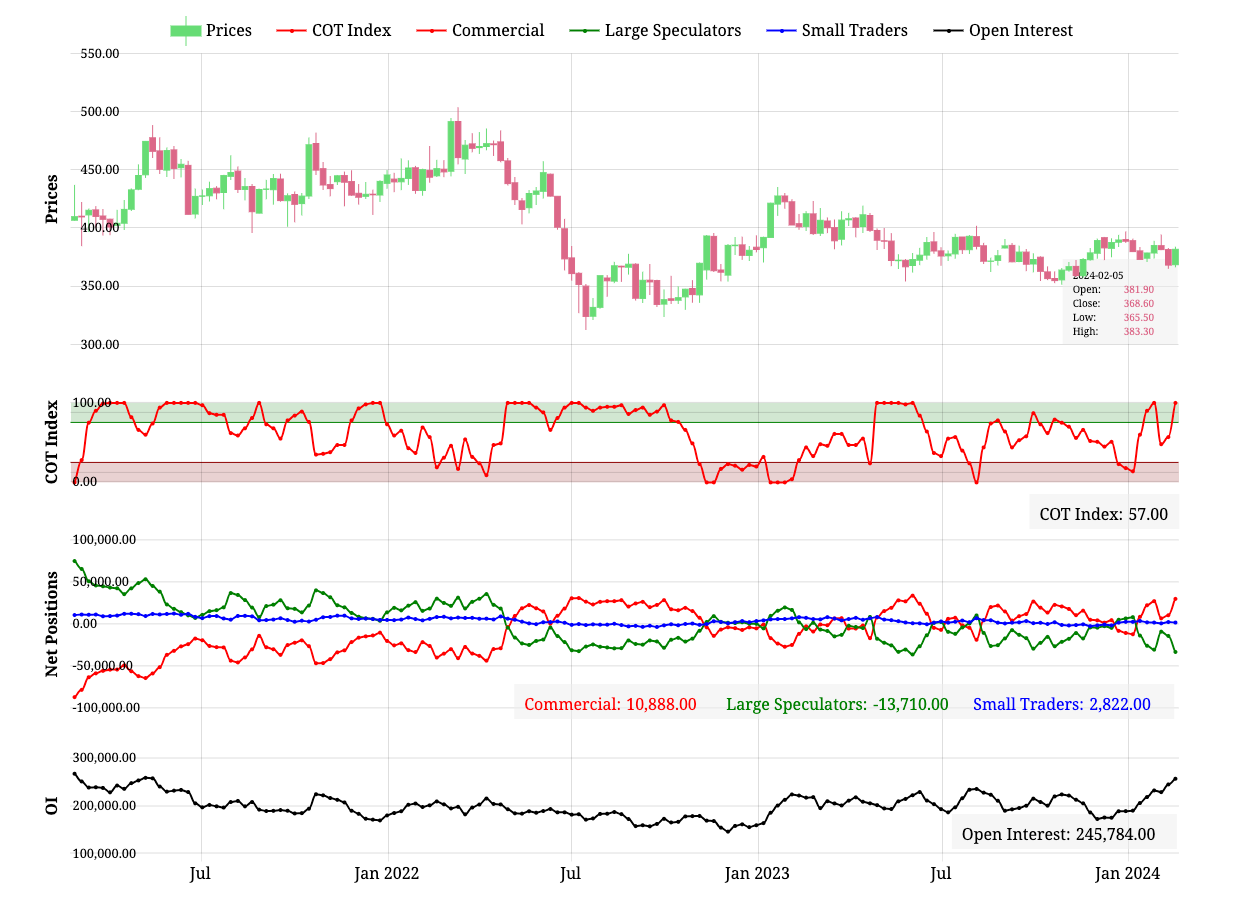The image size is (1234, 905).
Task: Click the 'Jan 2022' x-axis label
Action: tap(387, 873)
